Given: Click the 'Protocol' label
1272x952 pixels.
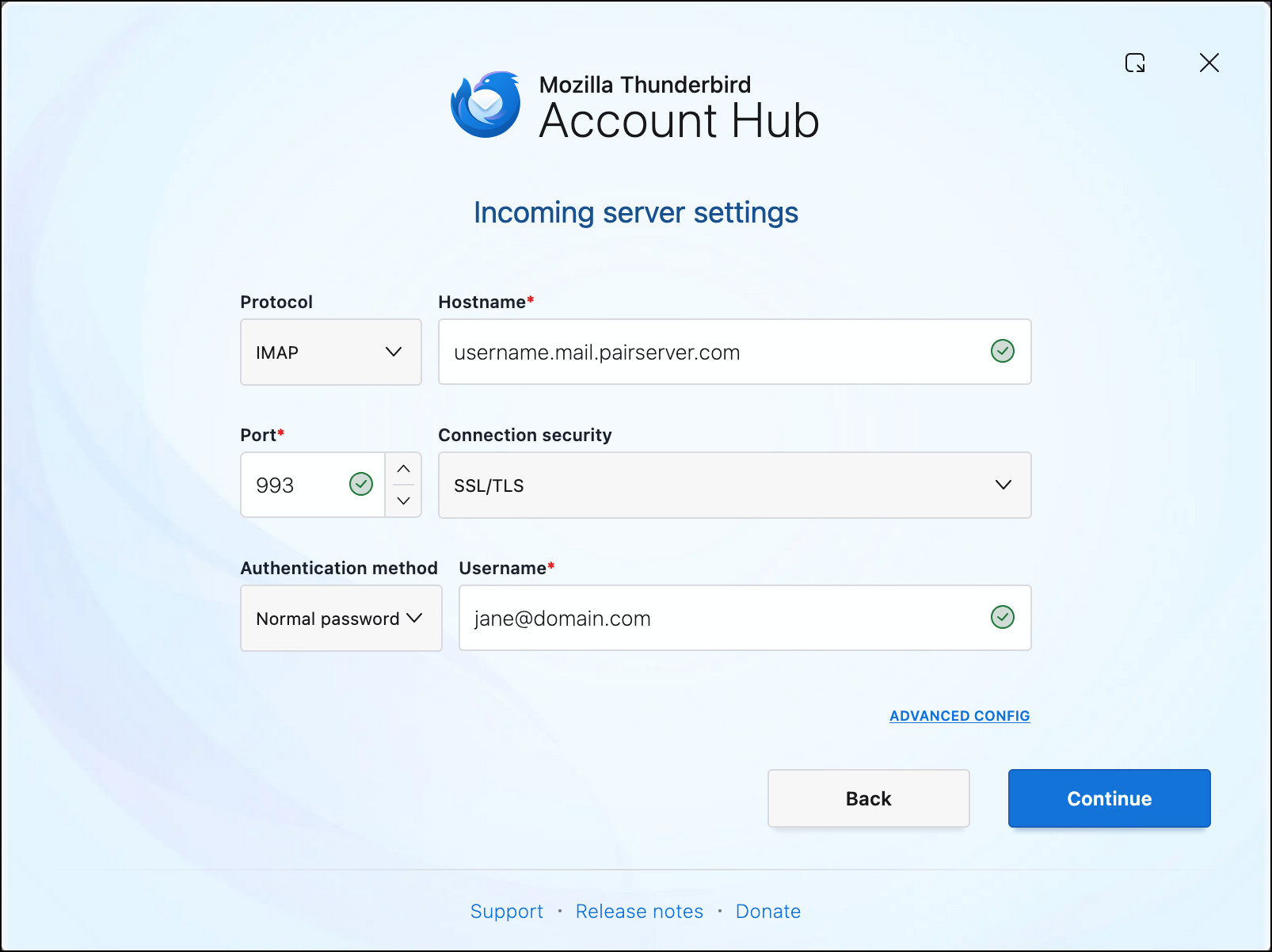Looking at the screenshot, I should pyautogui.click(x=276, y=302).
